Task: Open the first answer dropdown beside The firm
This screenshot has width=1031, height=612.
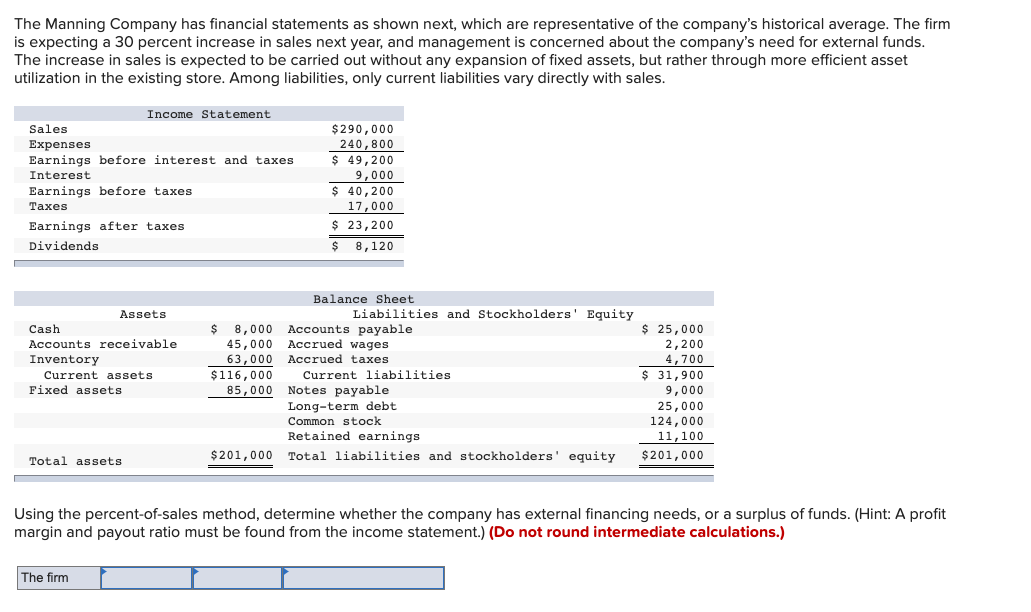Action: [146, 578]
